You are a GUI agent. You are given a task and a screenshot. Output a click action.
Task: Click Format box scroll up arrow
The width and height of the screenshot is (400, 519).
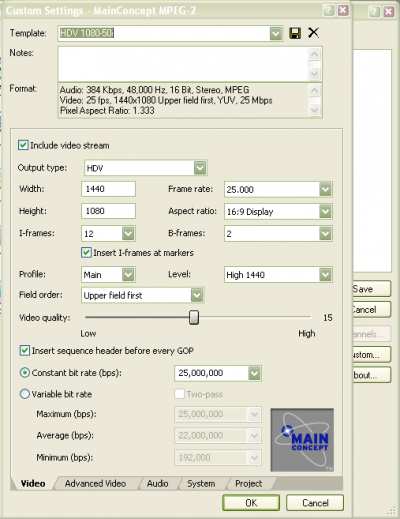314,90
